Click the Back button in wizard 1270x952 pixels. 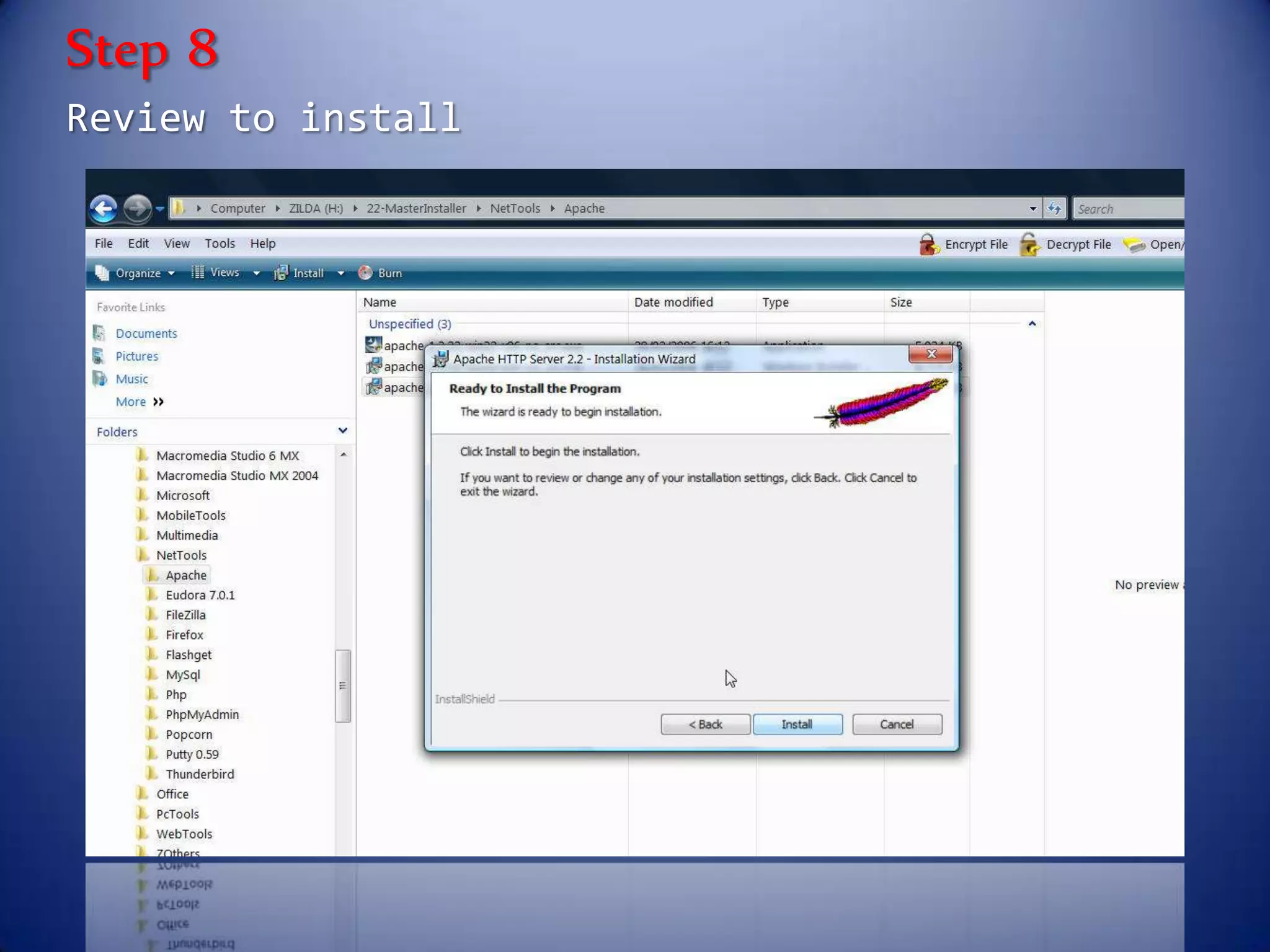coord(705,725)
